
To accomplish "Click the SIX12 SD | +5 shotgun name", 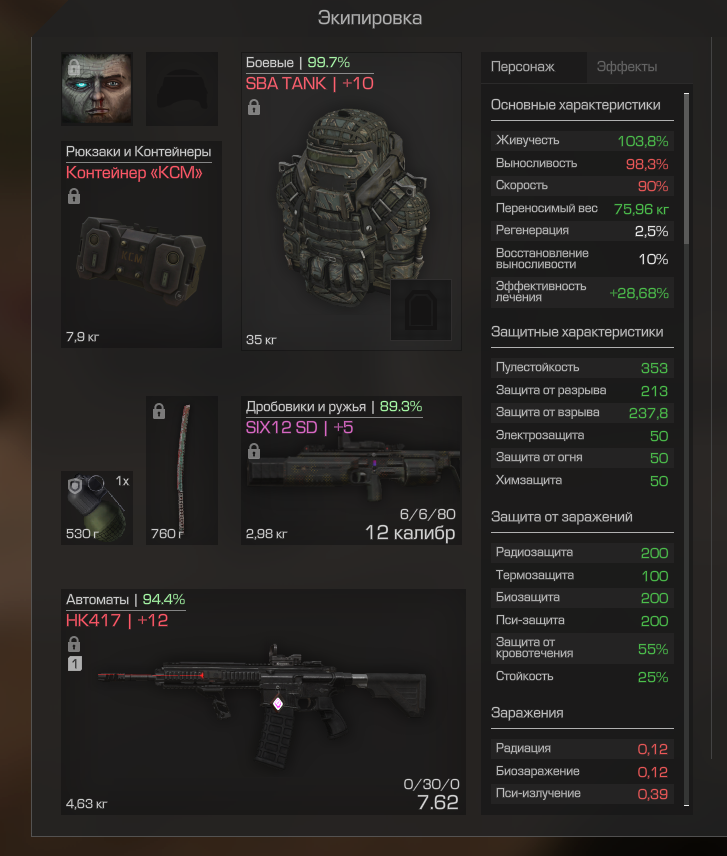I will 299,427.
